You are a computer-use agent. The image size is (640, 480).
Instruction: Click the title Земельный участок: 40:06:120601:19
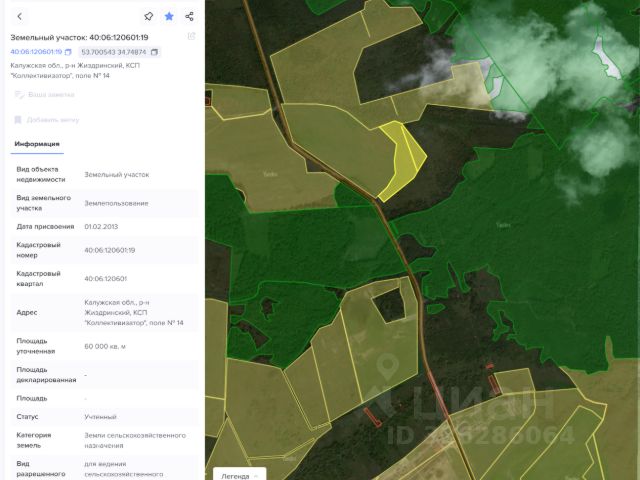click(79, 38)
